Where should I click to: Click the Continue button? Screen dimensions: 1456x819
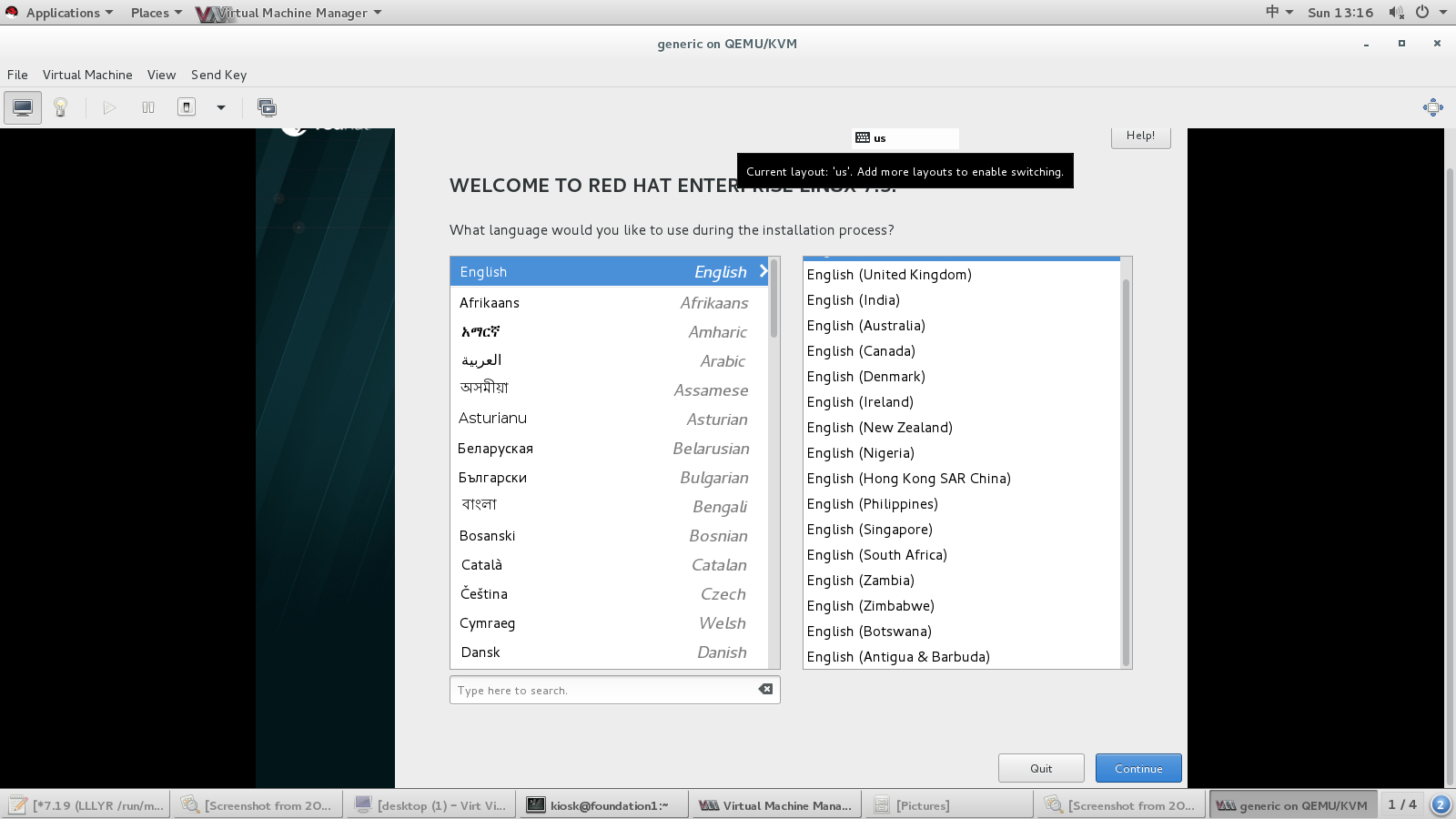1138,768
